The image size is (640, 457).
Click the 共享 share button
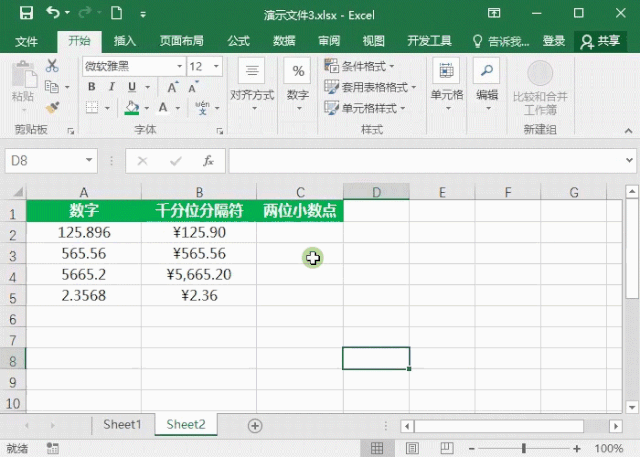[x=600, y=41]
